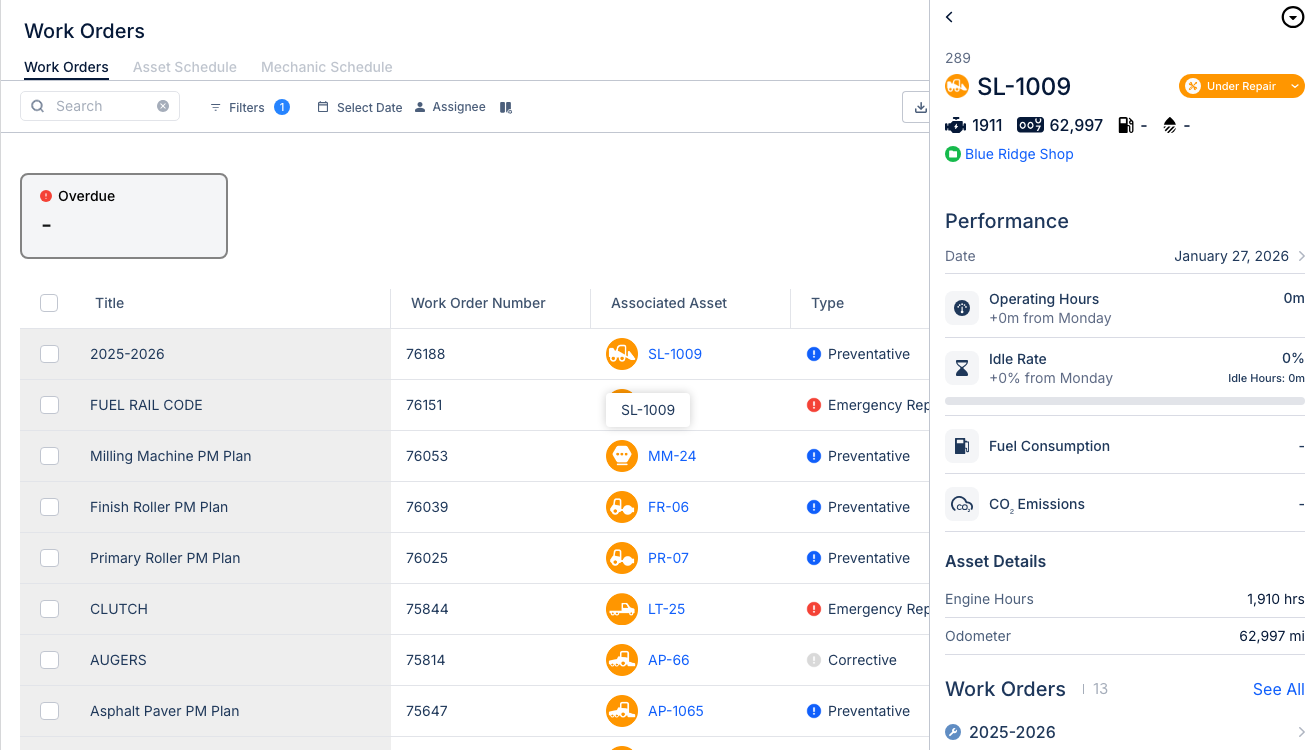Open the Assignee filter
Screen dimensions: 1310x750
(x=450, y=107)
